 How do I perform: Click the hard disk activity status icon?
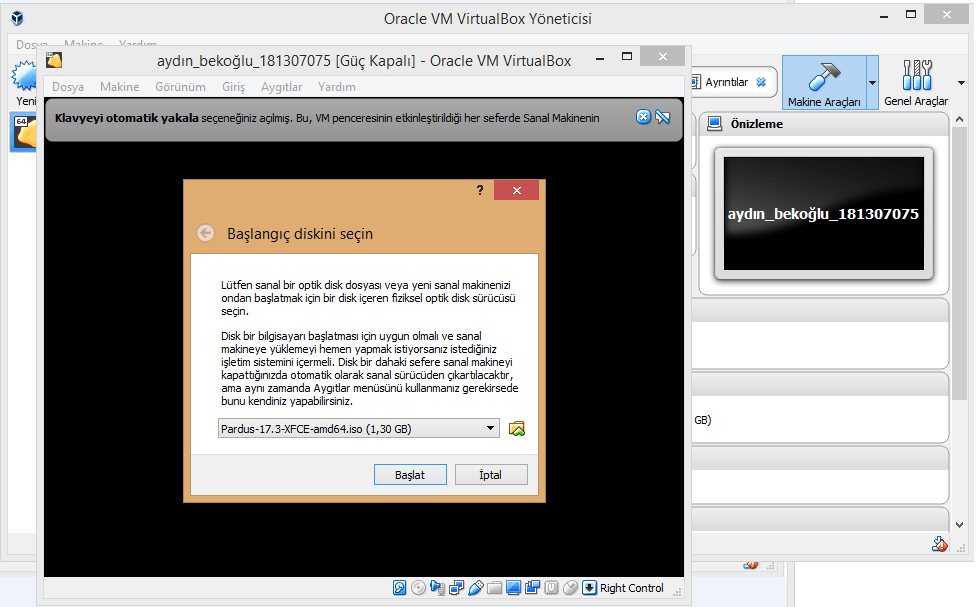point(400,588)
